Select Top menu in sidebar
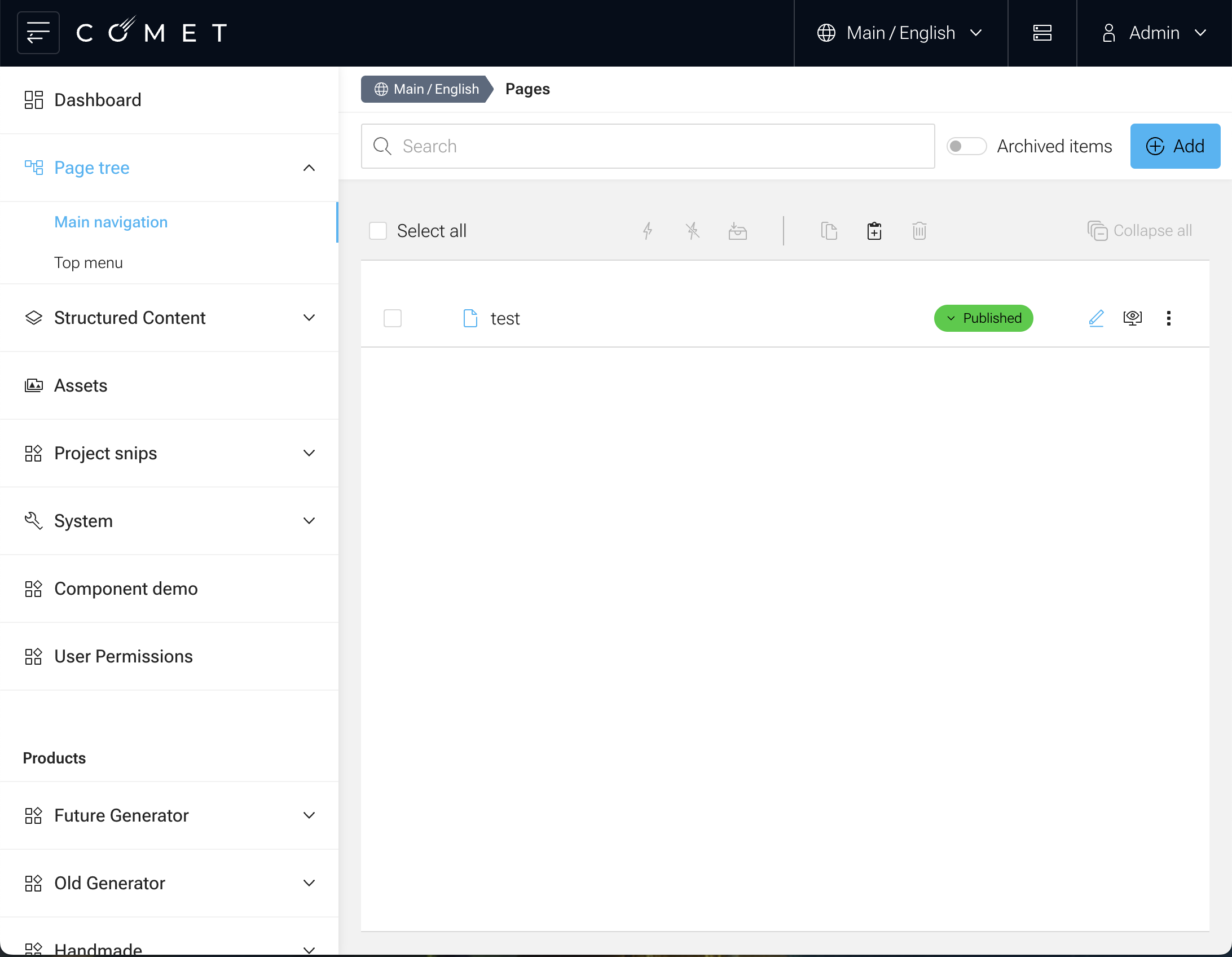Image resolution: width=1232 pixels, height=957 pixels. coord(89,263)
